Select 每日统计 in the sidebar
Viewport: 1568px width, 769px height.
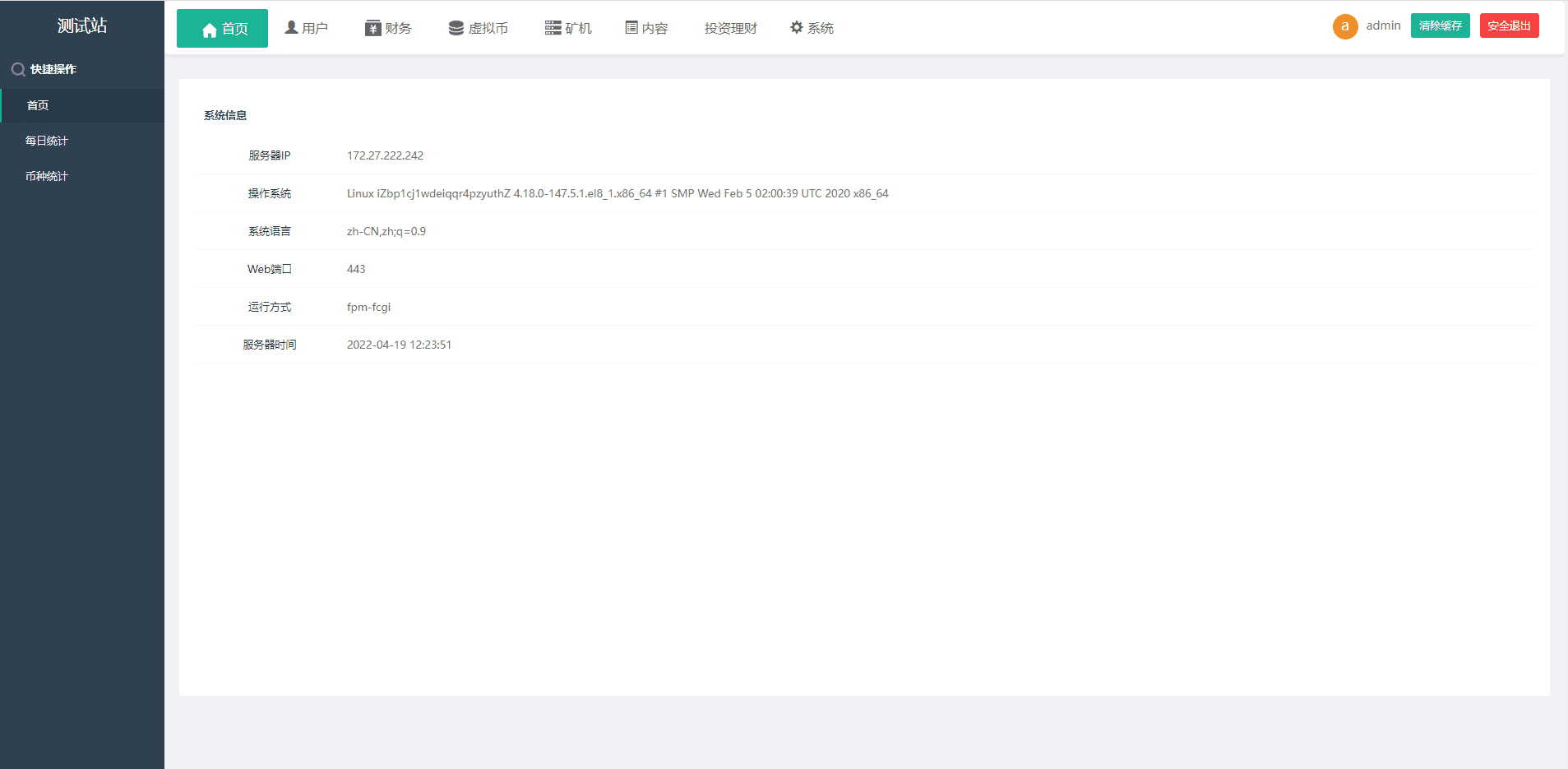47,141
